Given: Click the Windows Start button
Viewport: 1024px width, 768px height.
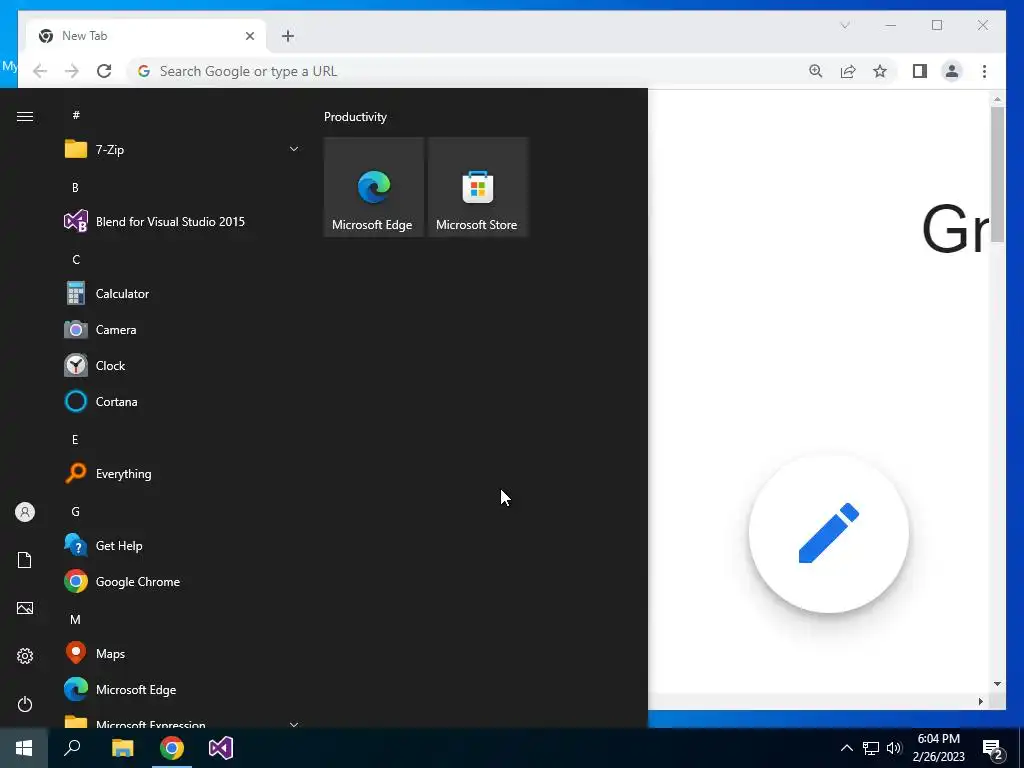Looking at the screenshot, I should tap(24, 748).
